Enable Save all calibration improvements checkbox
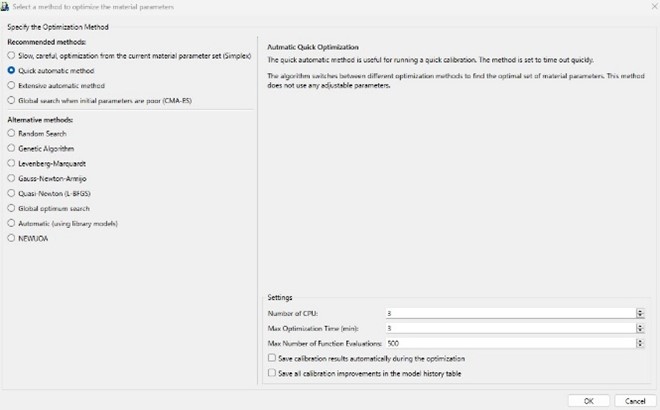Screen dimensions: 660x410 273,373
